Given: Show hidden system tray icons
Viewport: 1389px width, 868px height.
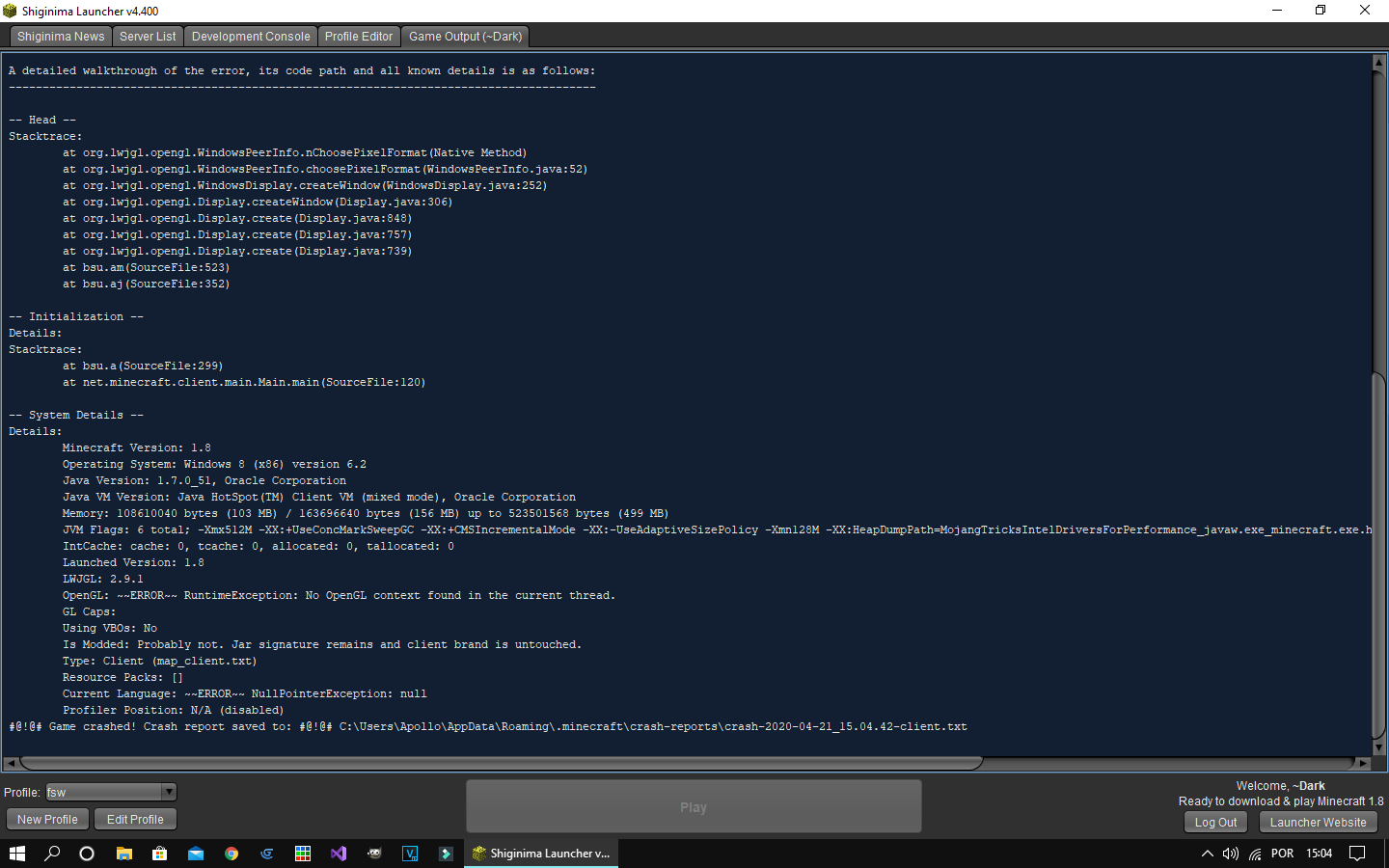Looking at the screenshot, I should [1207, 854].
